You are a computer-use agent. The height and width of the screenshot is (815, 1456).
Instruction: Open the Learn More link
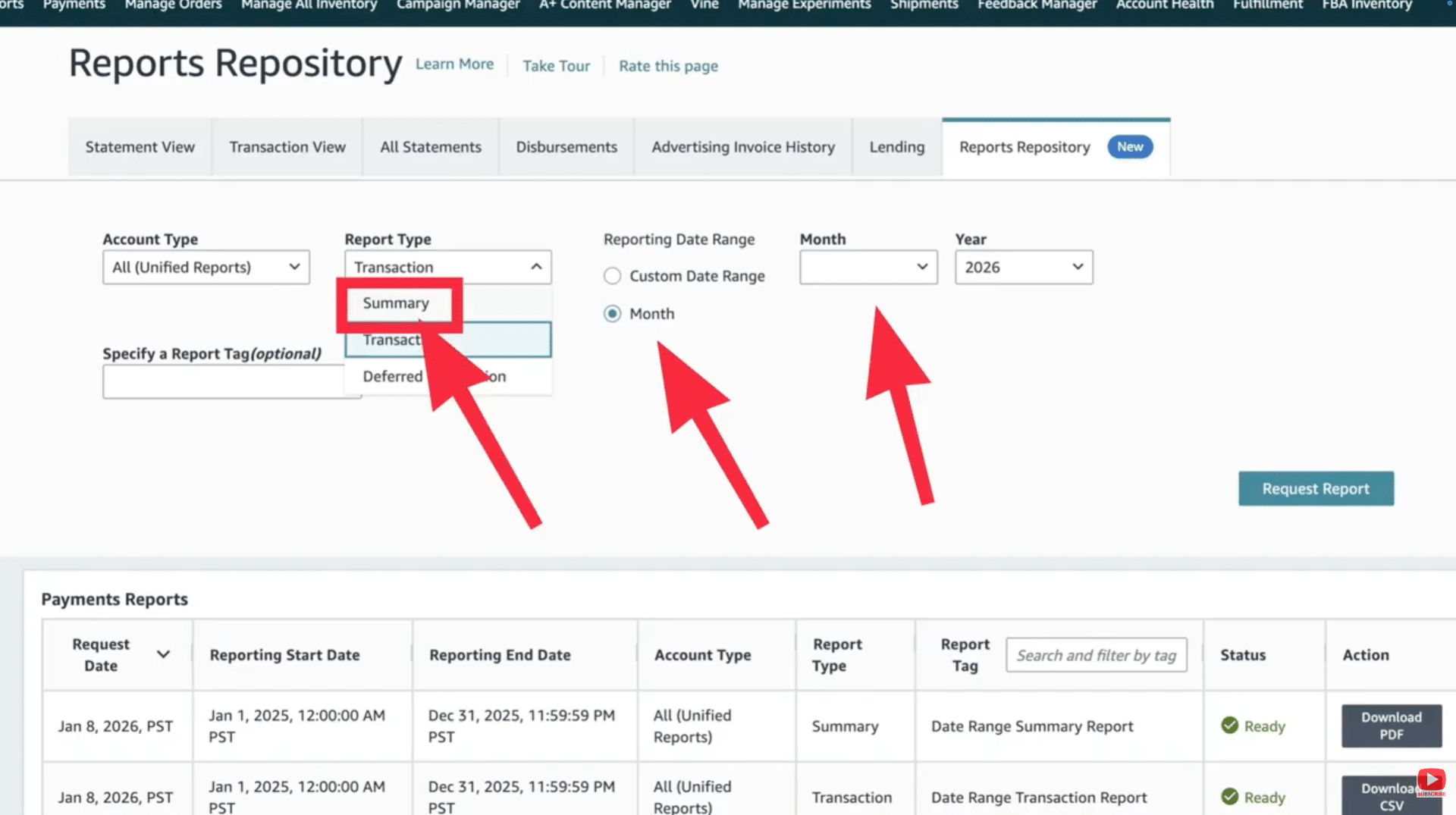point(454,64)
